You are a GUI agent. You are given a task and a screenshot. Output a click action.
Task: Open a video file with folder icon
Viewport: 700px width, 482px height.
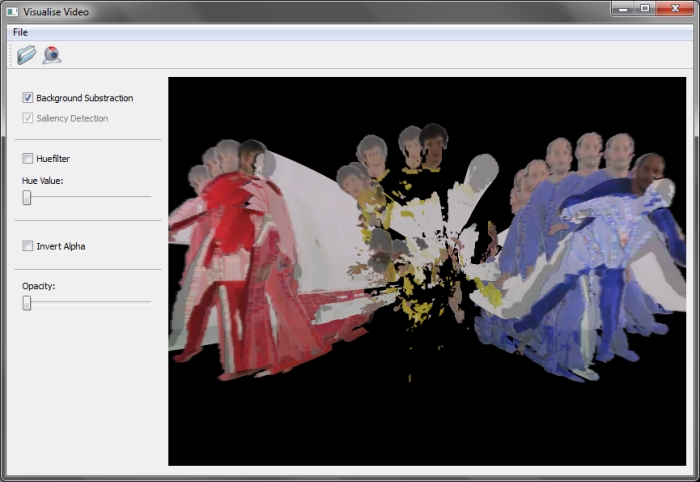[x=26, y=55]
